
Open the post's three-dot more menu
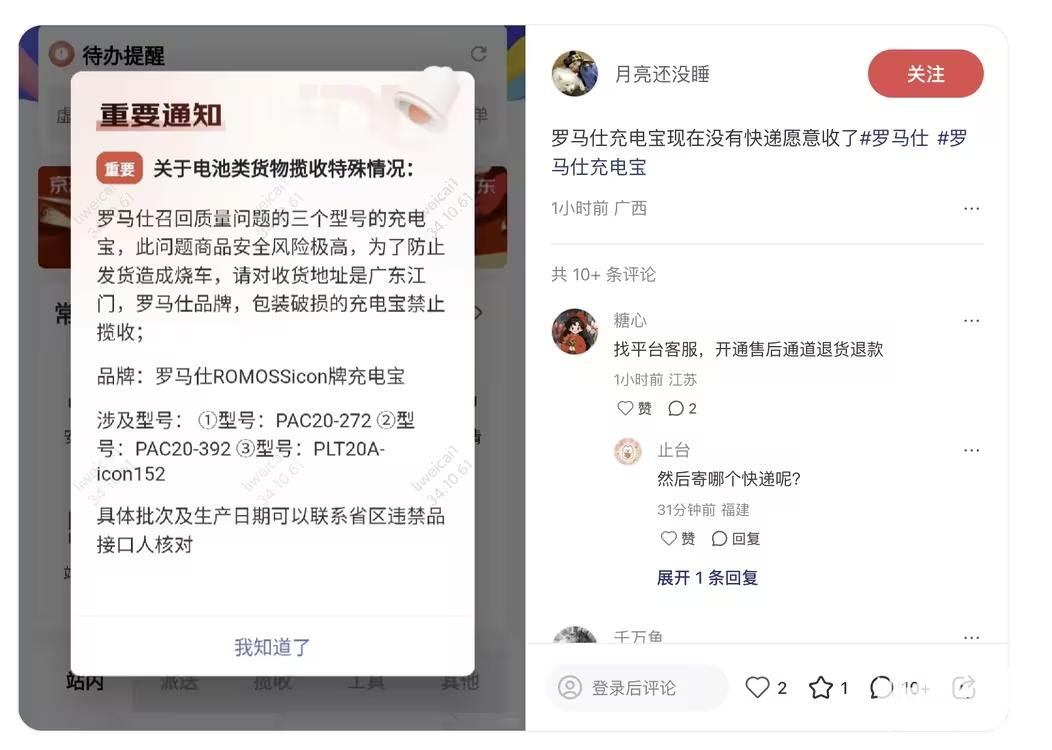(x=971, y=209)
